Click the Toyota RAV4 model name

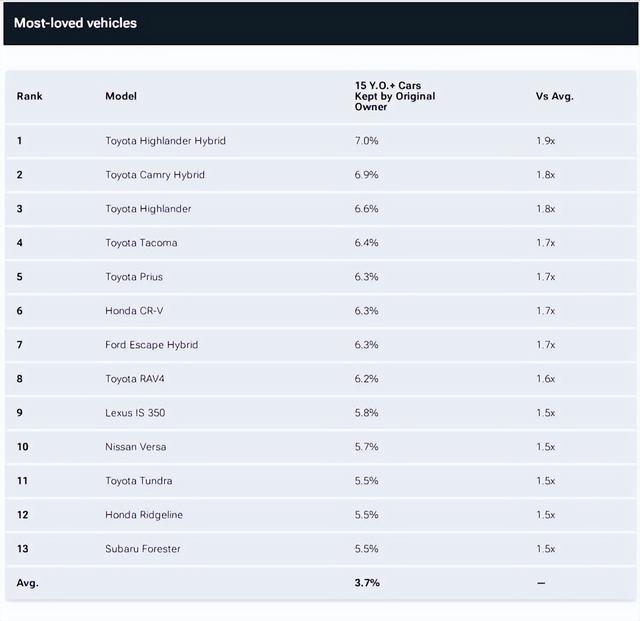pos(136,379)
